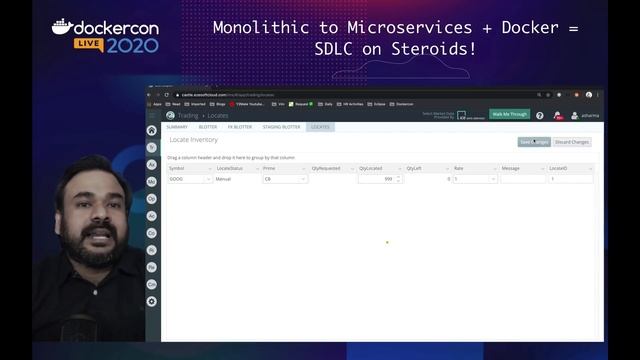This screenshot has height=360, width=640.
Task: Open the Blogs bookmark folder
Action: pyautogui.click(x=218, y=104)
